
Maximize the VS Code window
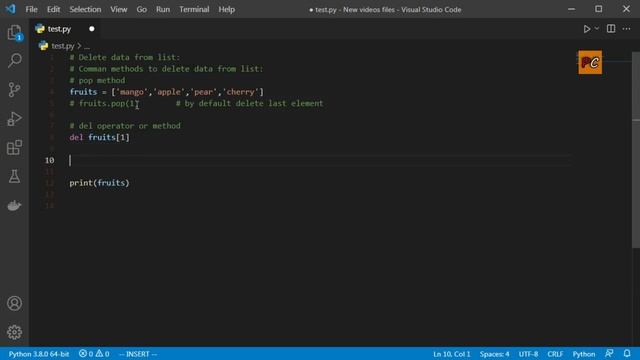click(598, 9)
